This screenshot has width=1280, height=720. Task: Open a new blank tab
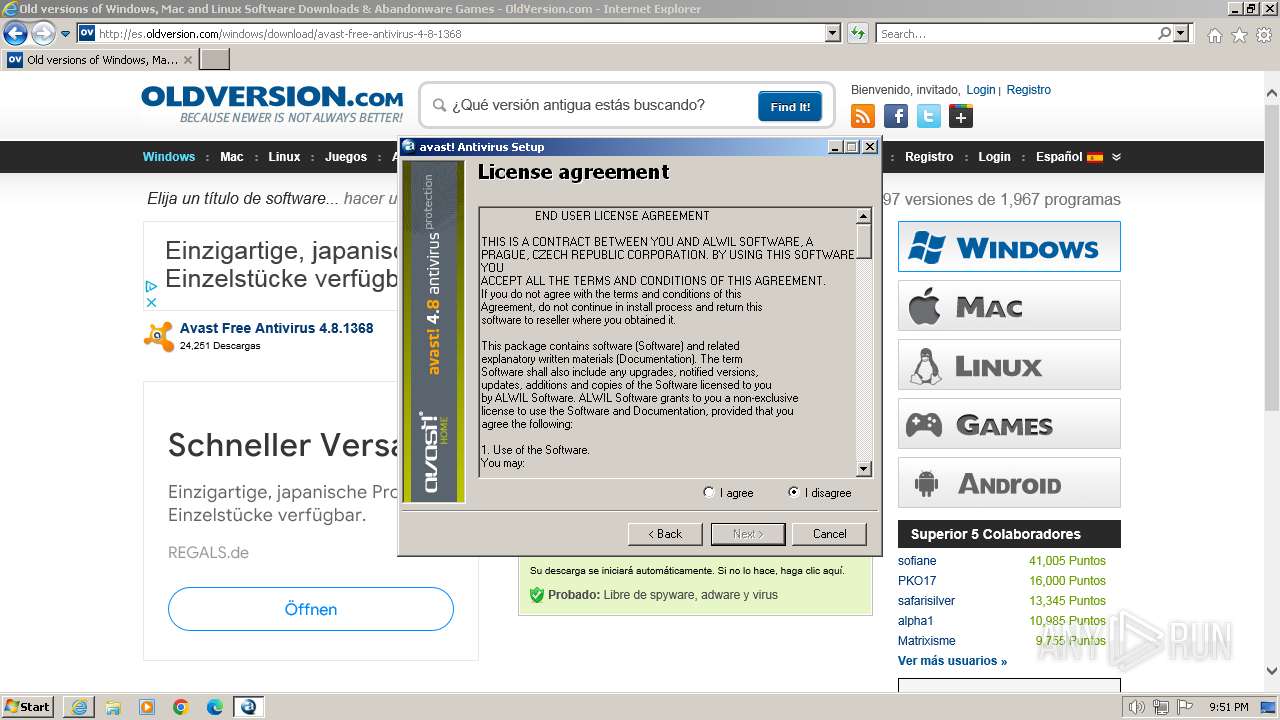(x=215, y=60)
